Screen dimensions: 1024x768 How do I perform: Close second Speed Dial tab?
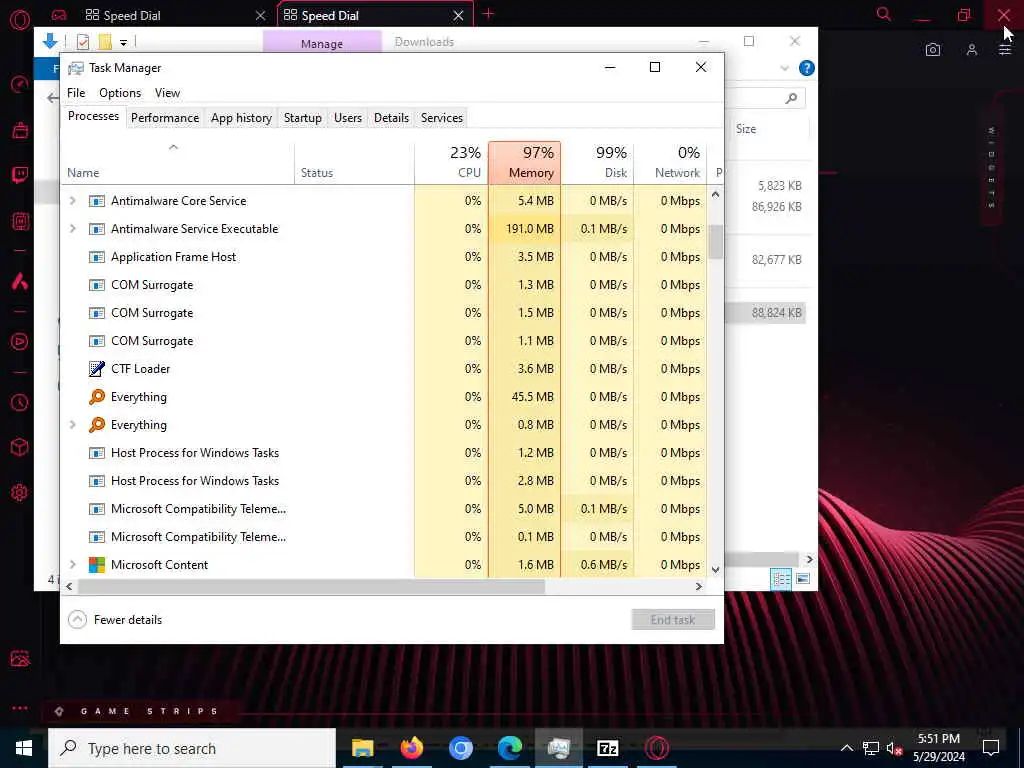point(458,15)
